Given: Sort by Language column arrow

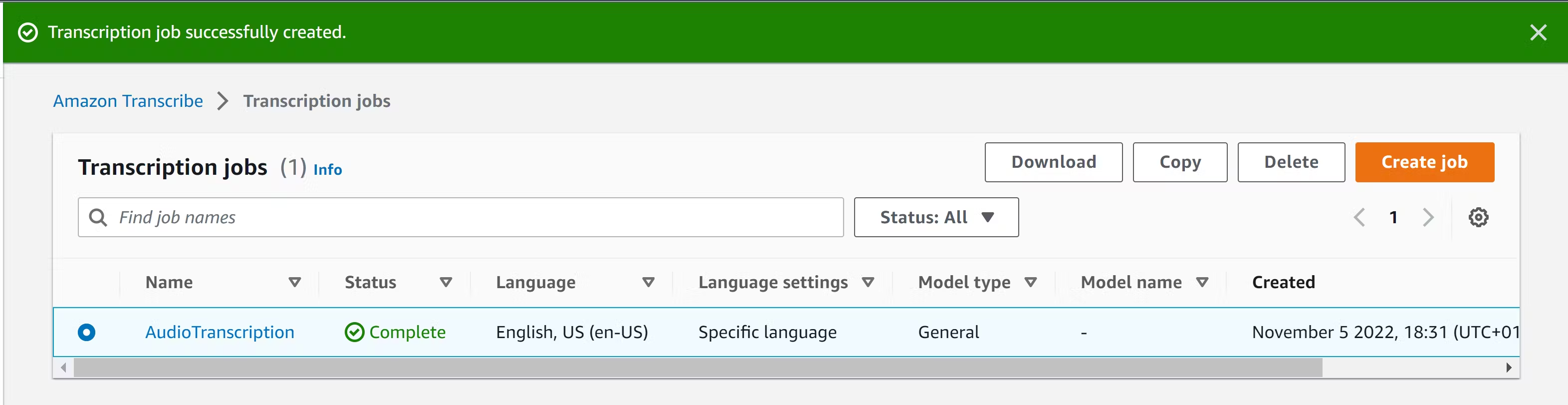Looking at the screenshot, I should [x=648, y=283].
